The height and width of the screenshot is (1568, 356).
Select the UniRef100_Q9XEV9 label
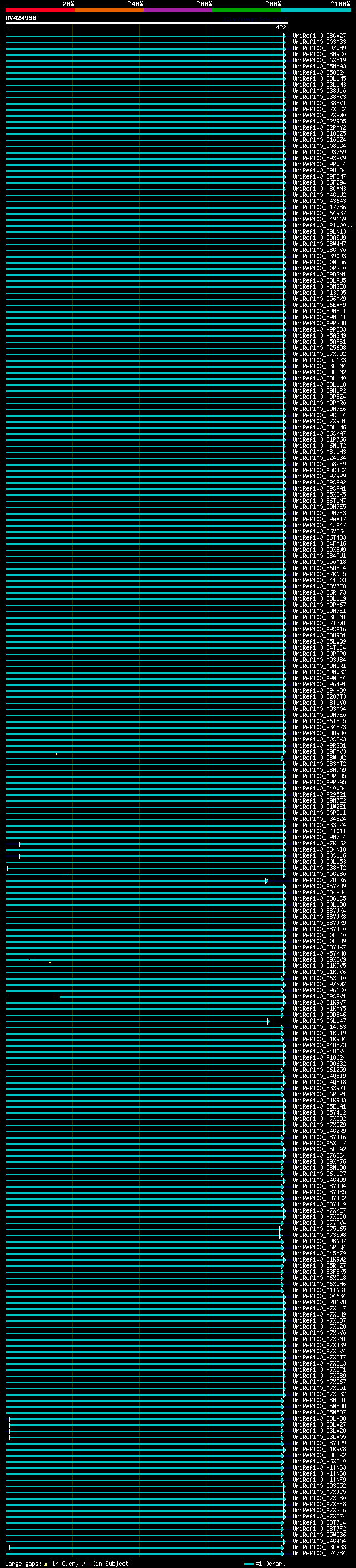click(x=319, y=960)
